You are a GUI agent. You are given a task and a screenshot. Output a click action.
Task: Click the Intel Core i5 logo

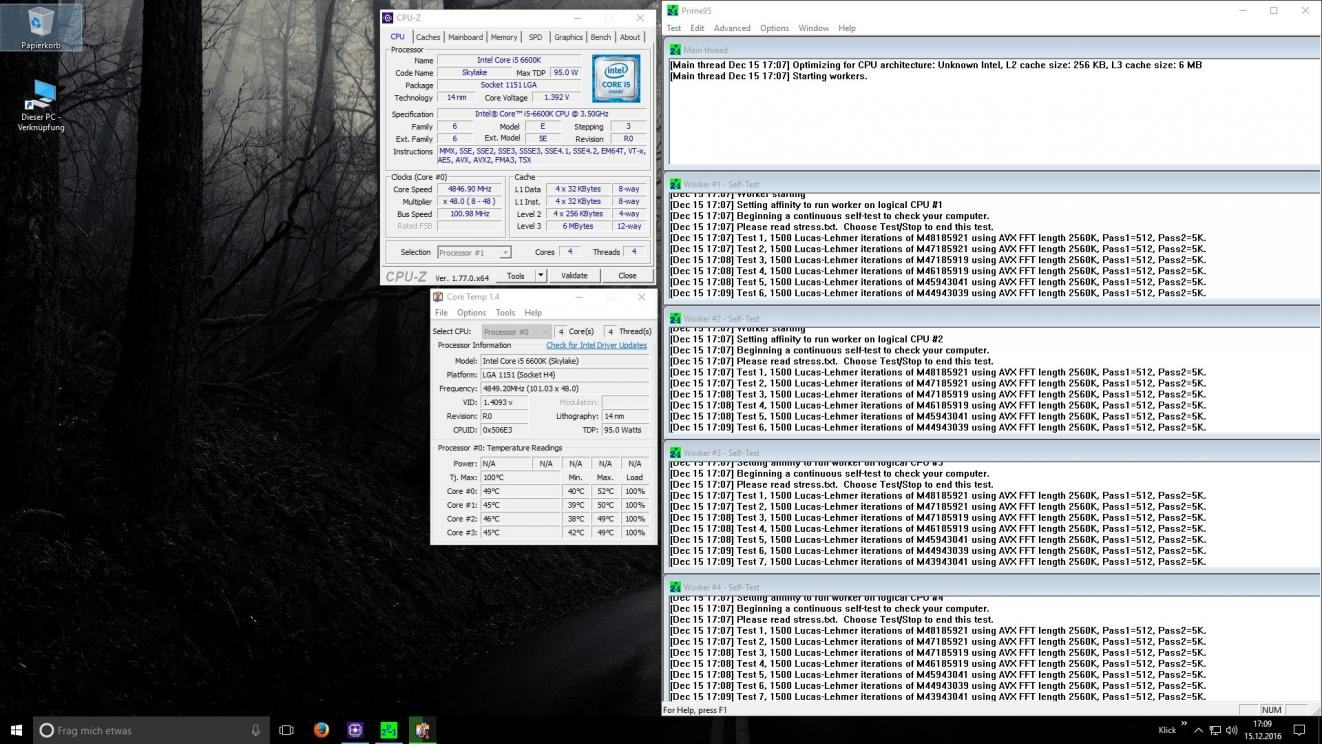615,79
